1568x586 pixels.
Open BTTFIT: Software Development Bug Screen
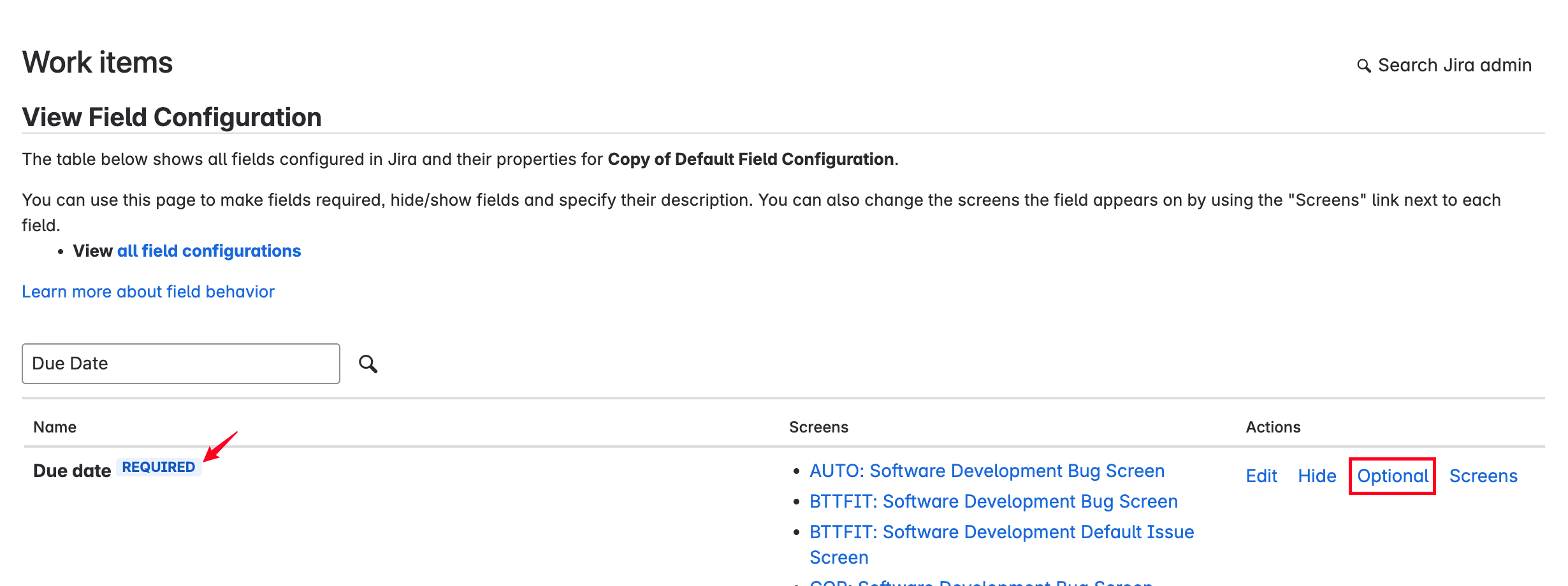(993, 501)
